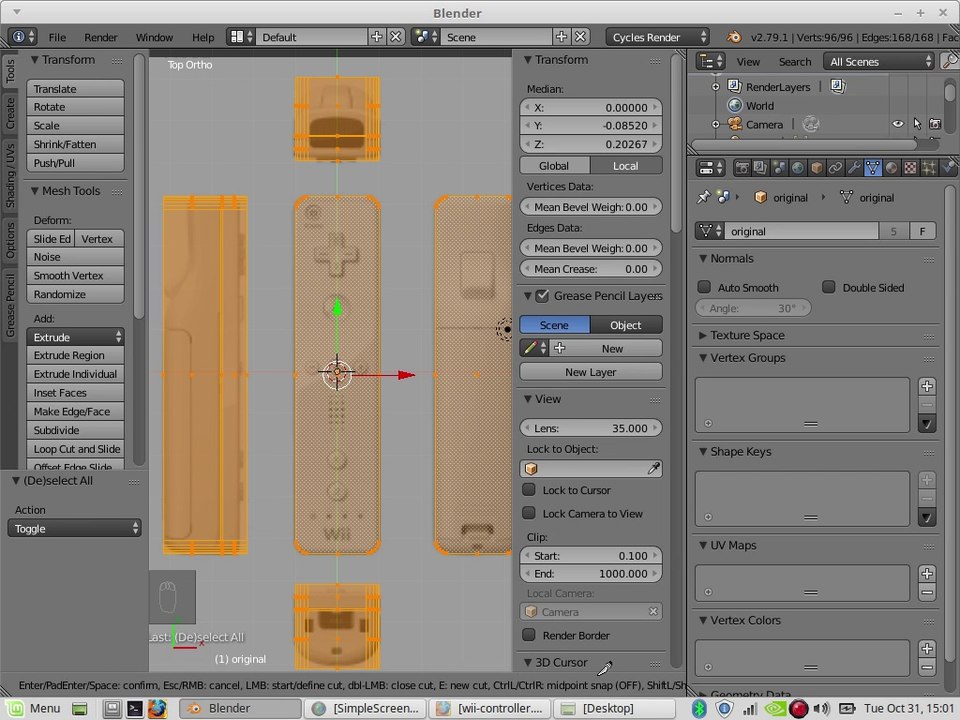
Task: Click the Subdivide button
Action: 75,430
